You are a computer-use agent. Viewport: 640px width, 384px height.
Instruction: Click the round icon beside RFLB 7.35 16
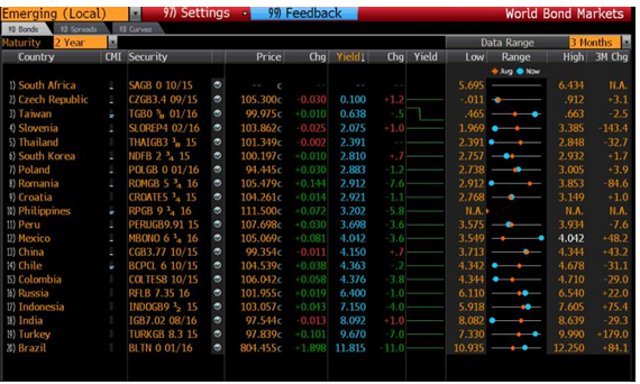(217, 293)
